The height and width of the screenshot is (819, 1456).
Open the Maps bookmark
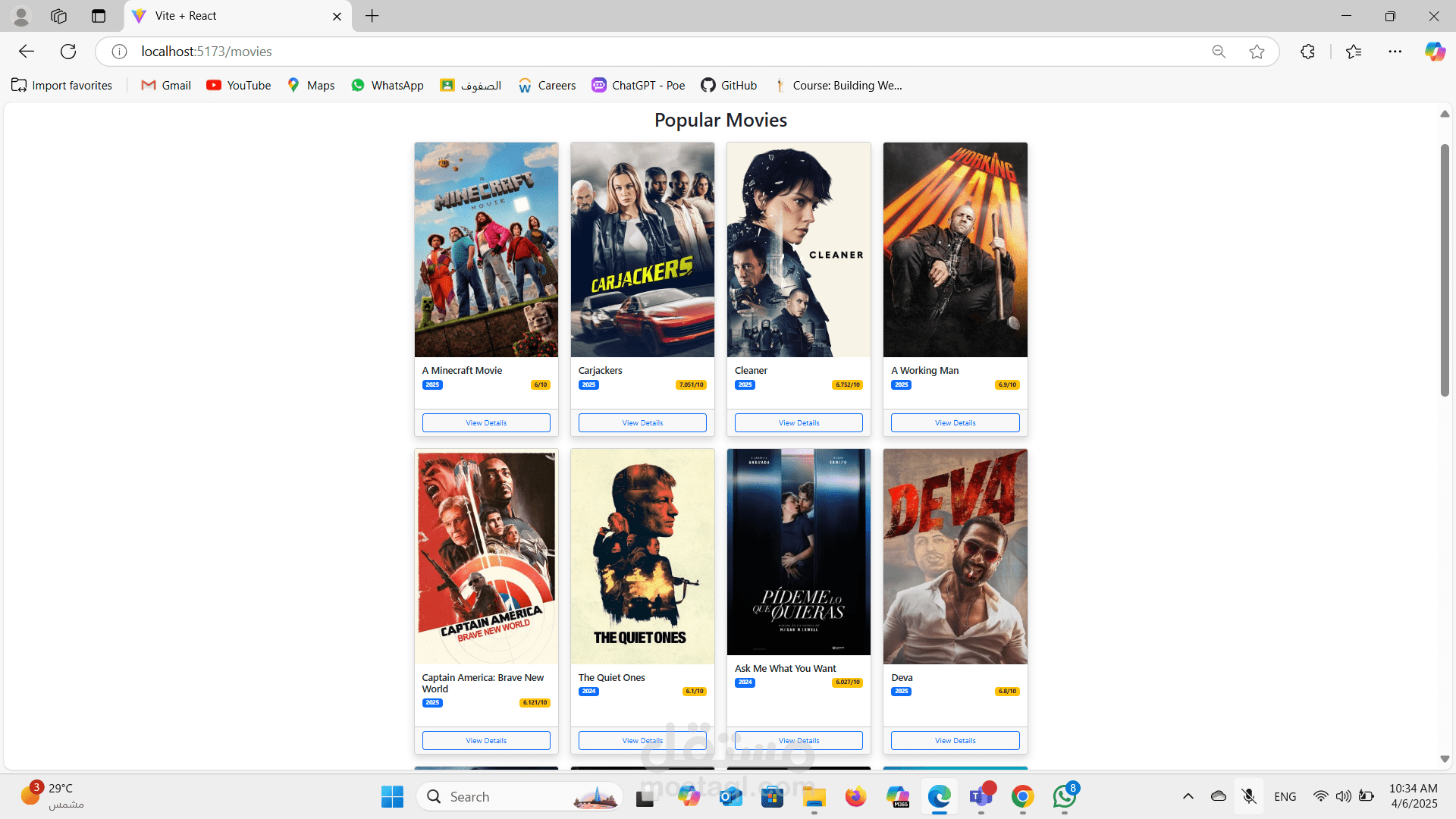[311, 85]
